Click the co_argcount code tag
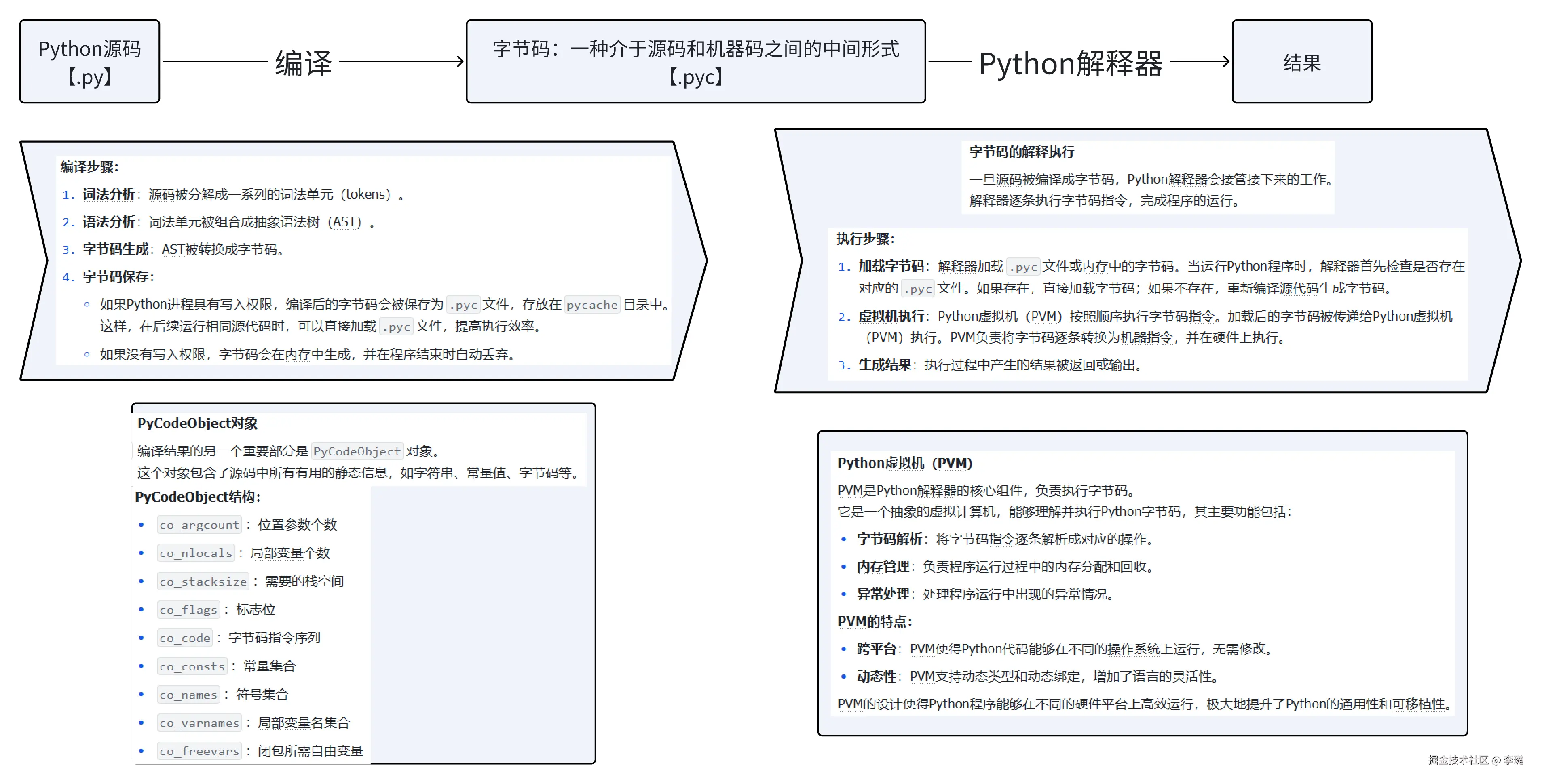 point(199,525)
